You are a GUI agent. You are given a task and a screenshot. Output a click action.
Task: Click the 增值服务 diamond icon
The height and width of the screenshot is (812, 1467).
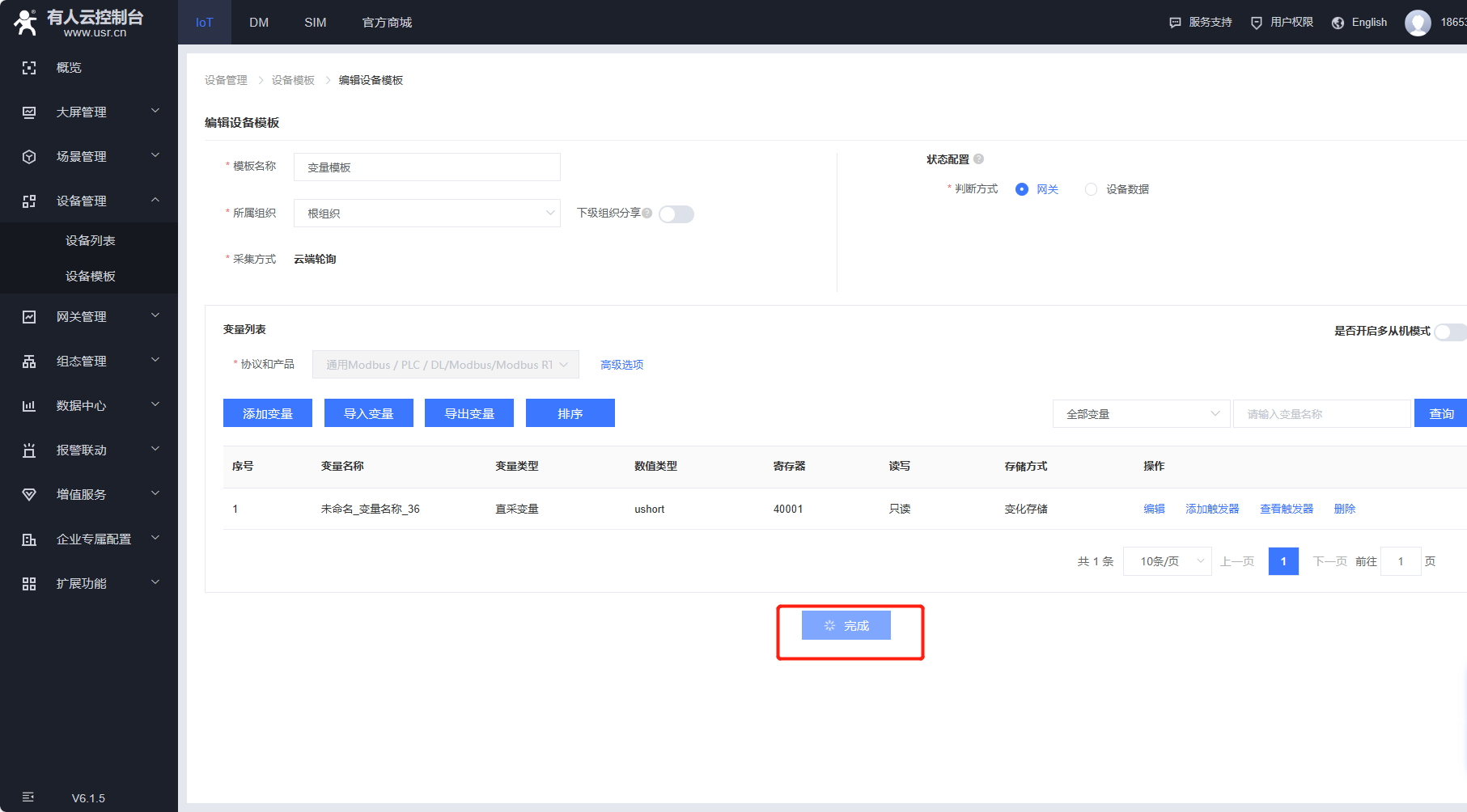point(29,495)
